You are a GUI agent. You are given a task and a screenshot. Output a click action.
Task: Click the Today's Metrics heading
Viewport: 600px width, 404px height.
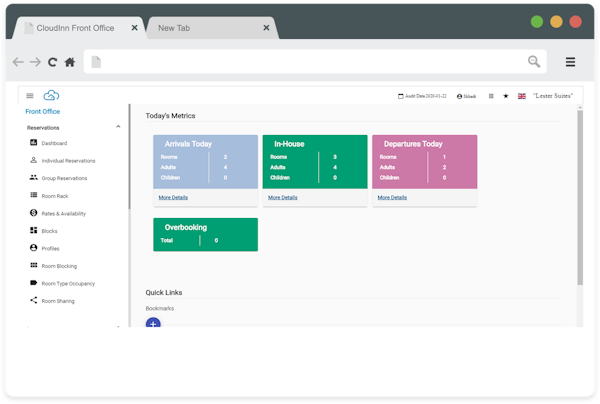point(170,116)
